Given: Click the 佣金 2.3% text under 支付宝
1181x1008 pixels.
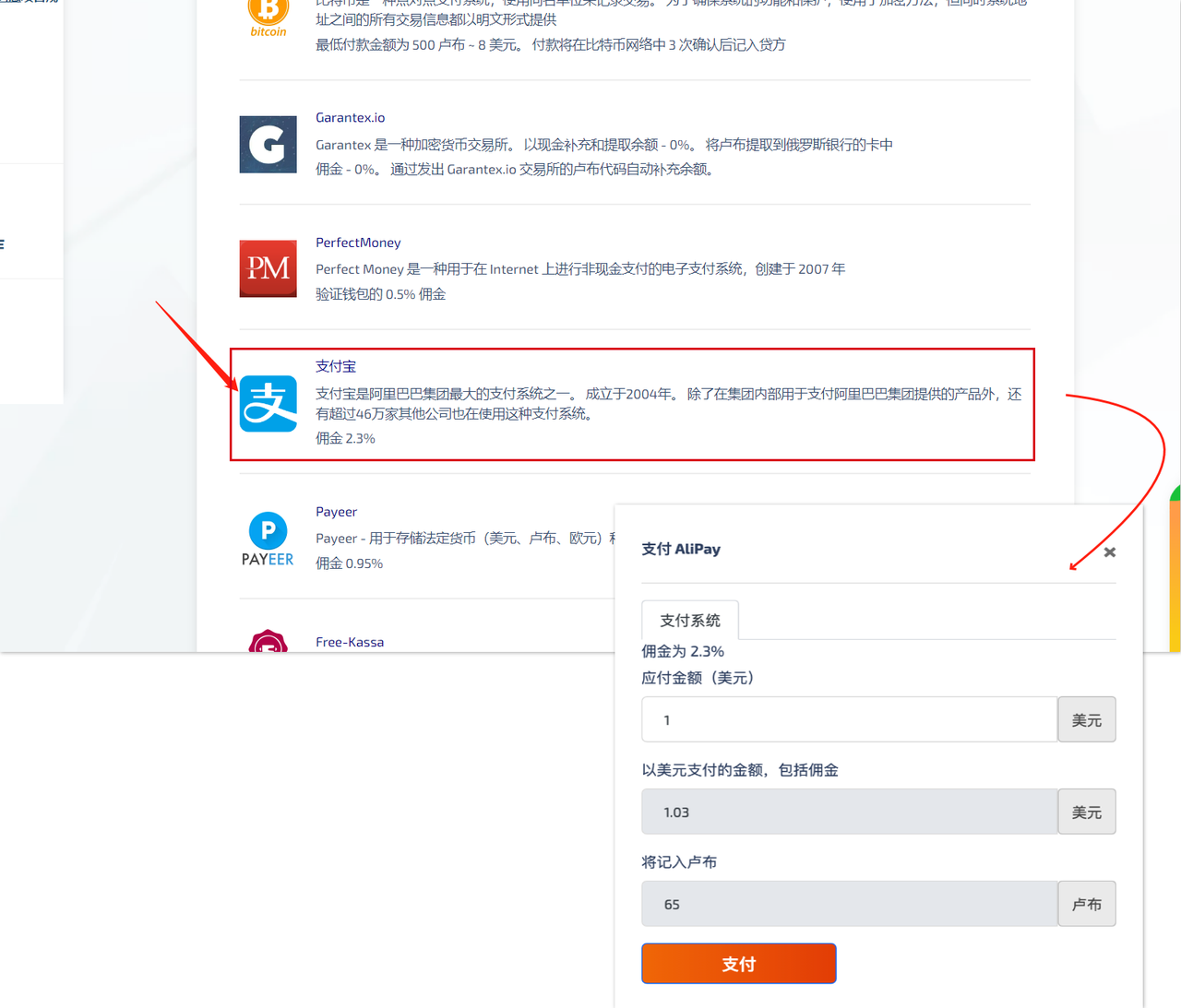Looking at the screenshot, I should pyautogui.click(x=345, y=438).
